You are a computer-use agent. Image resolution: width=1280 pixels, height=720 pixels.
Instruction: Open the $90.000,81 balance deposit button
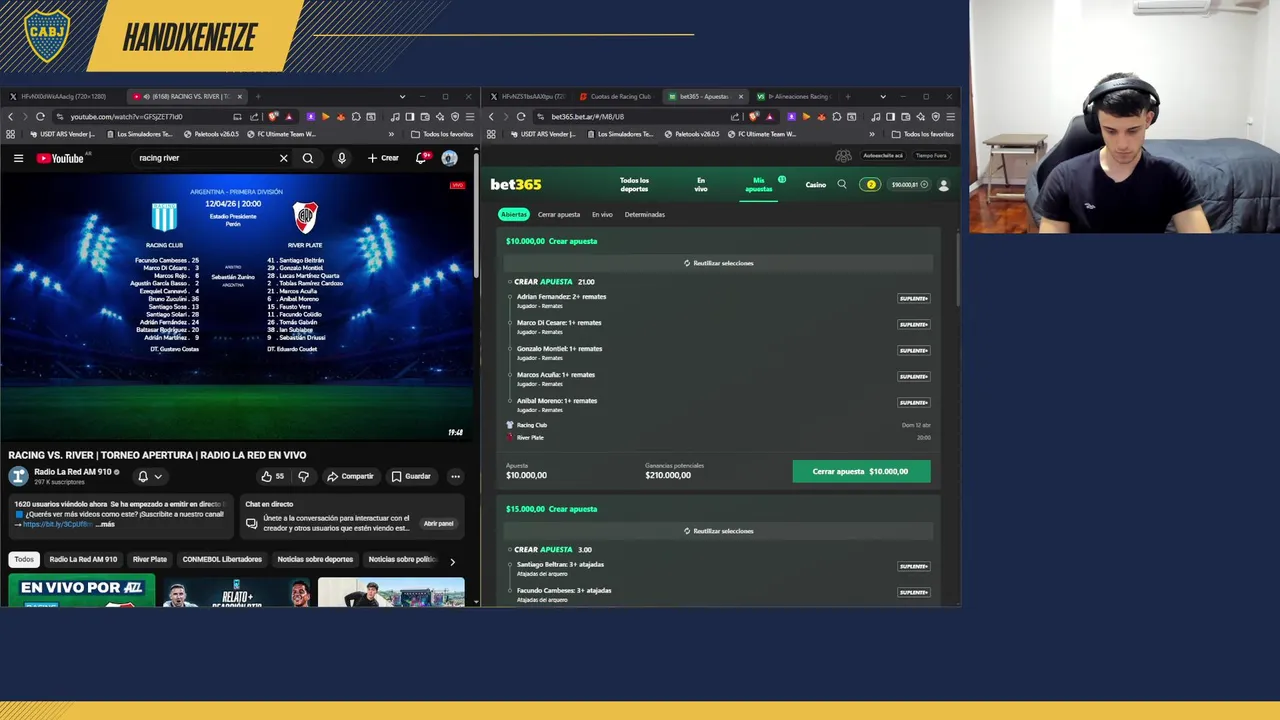coord(909,185)
